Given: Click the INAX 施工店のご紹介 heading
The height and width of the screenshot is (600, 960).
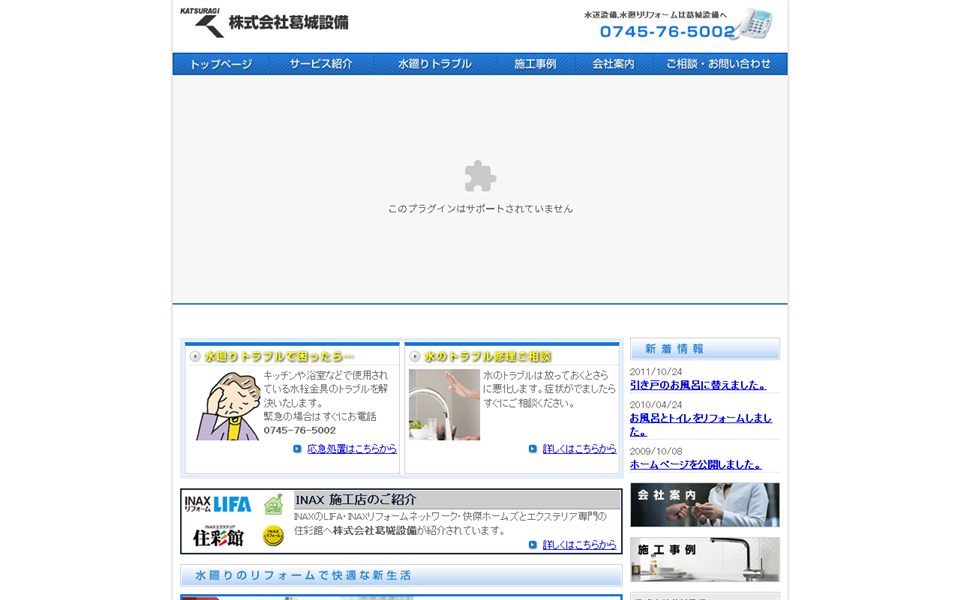Looking at the screenshot, I should point(356,500).
